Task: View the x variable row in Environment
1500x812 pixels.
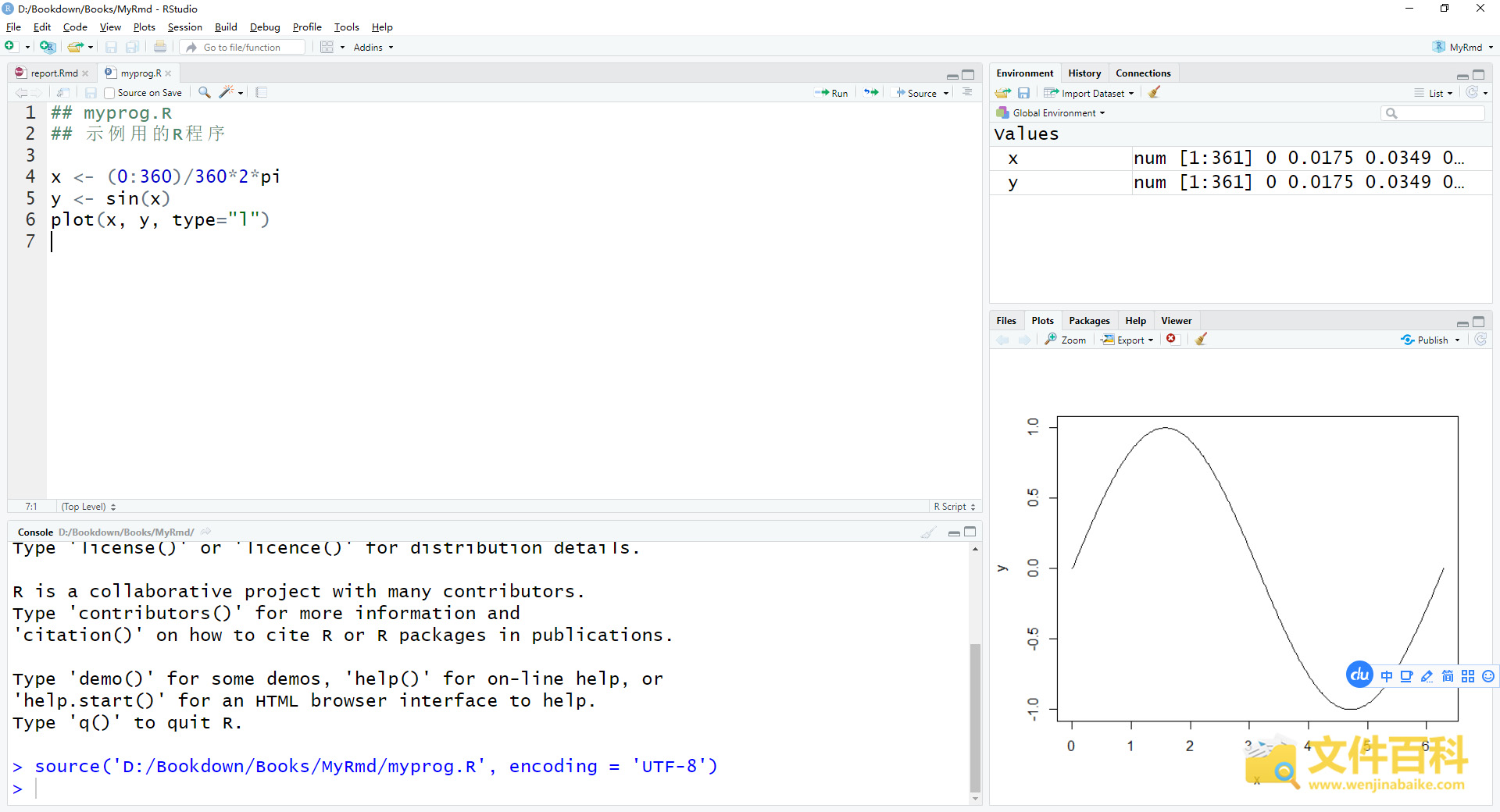Action: pyautogui.click(x=1241, y=158)
